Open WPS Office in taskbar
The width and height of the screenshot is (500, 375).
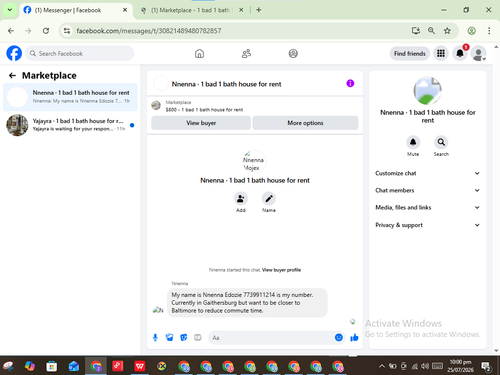(x=140, y=366)
